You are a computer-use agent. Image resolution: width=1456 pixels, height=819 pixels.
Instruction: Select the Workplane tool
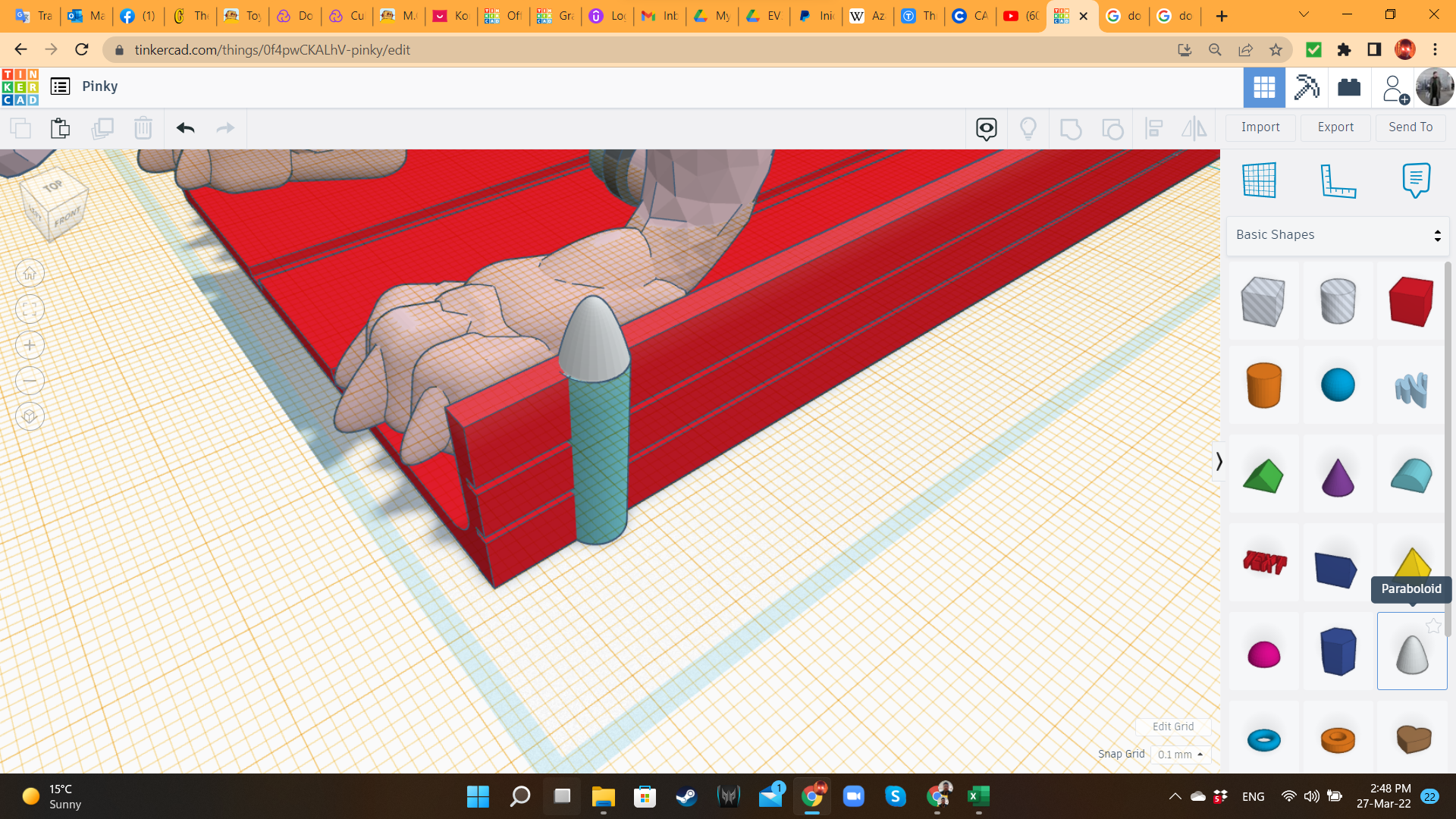click(x=1259, y=180)
